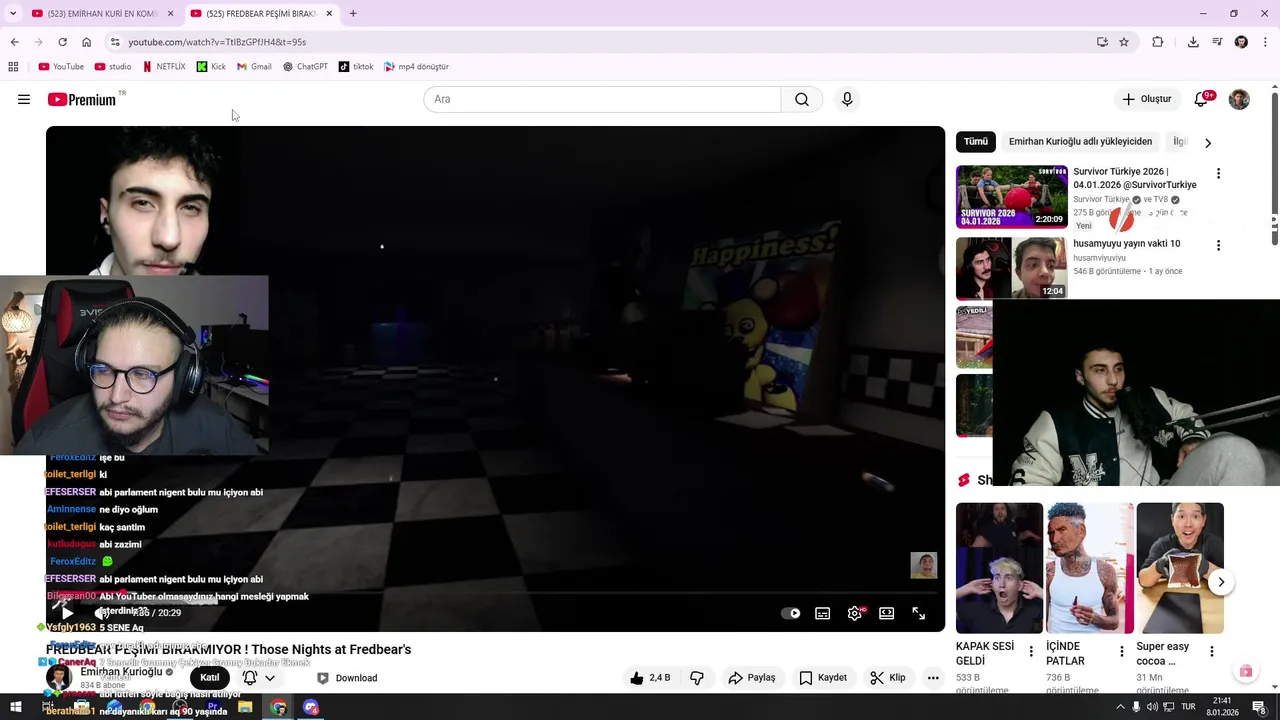Open the YouTube account avatar menu
The width and height of the screenshot is (1280, 720).
pyautogui.click(x=1239, y=99)
